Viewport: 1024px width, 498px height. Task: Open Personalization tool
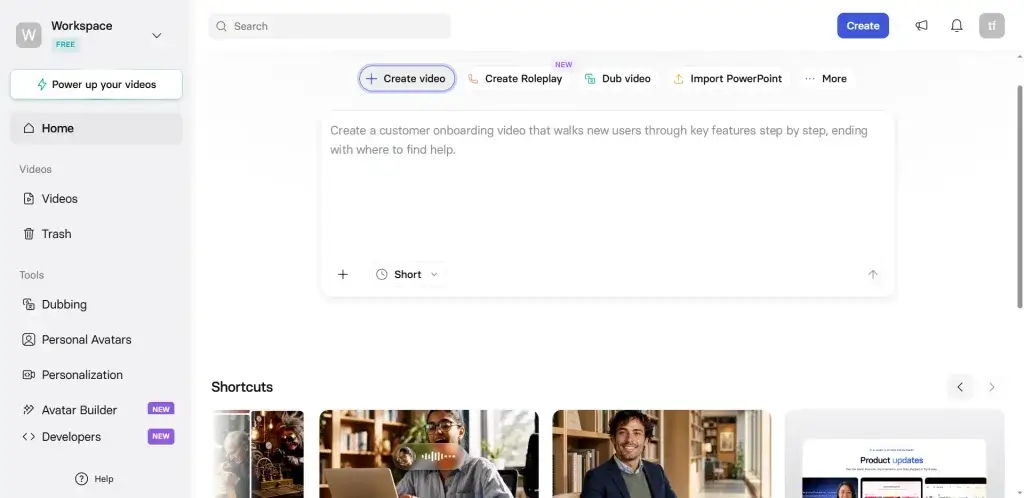tap(96, 375)
